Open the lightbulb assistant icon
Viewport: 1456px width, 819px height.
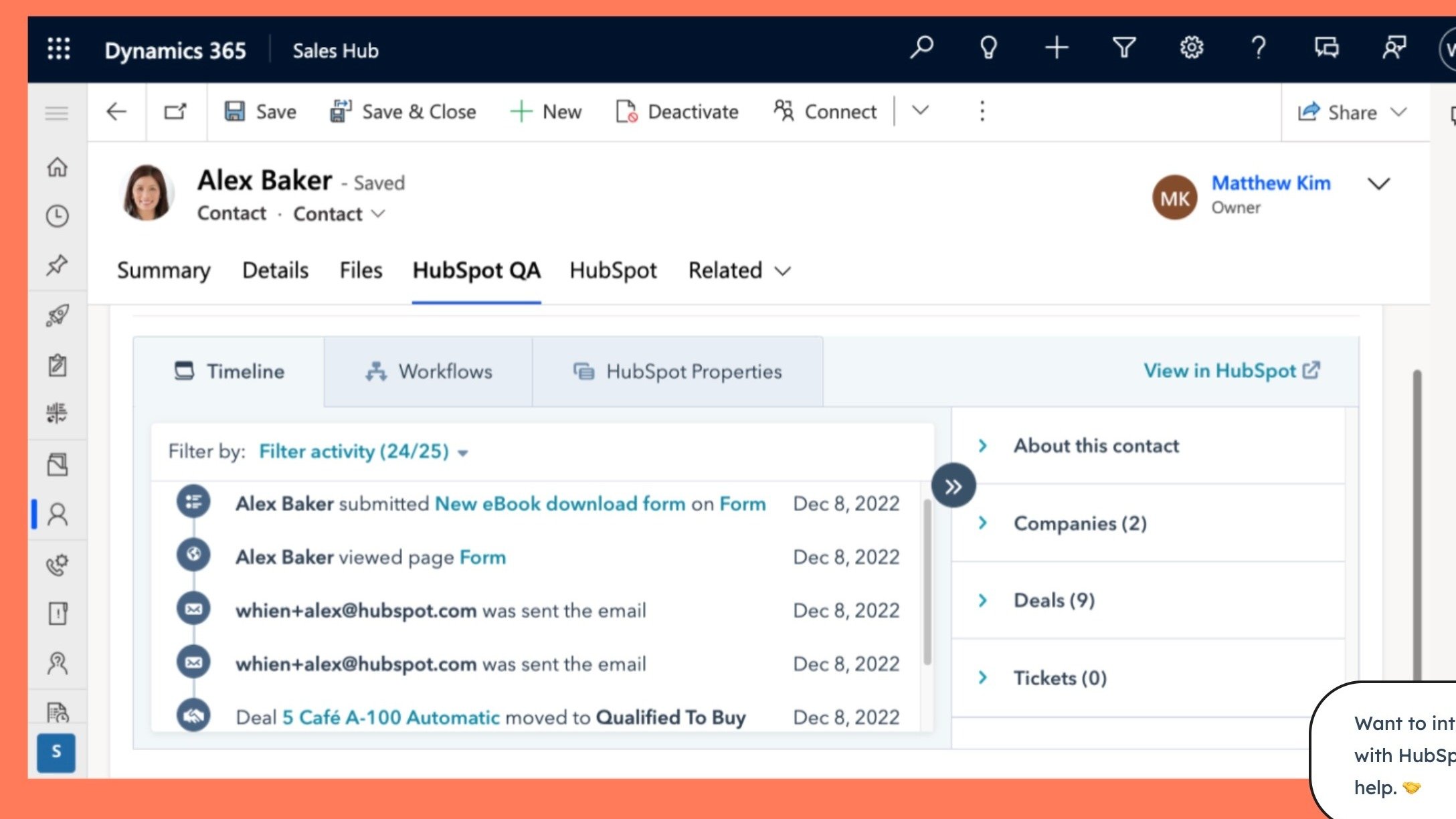[x=988, y=48]
